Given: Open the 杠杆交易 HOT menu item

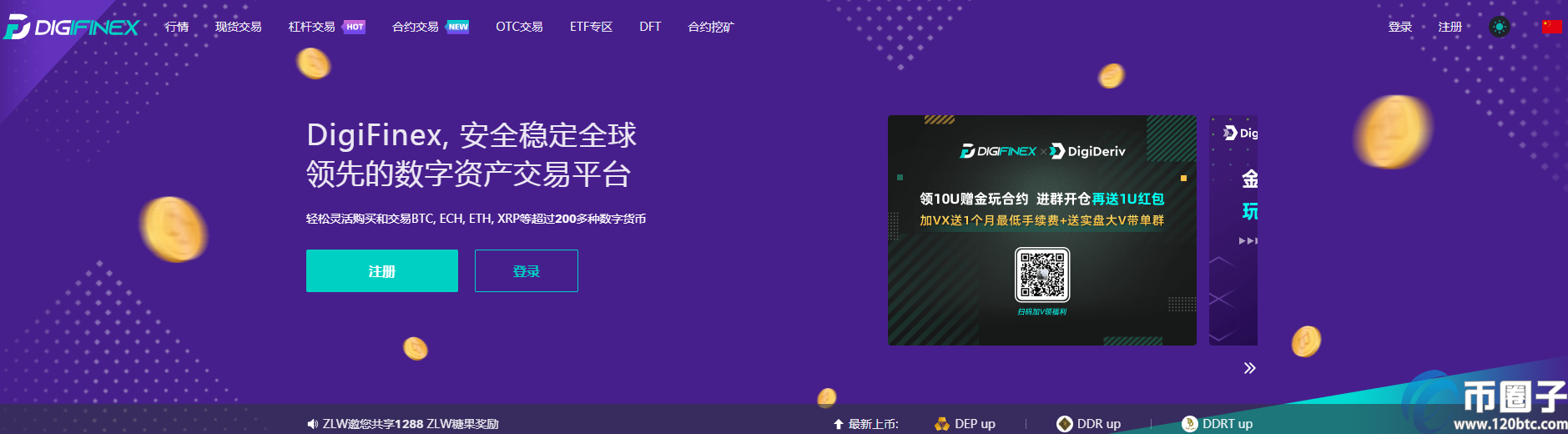Looking at the screenshot, I should click(x=326, y=27).
